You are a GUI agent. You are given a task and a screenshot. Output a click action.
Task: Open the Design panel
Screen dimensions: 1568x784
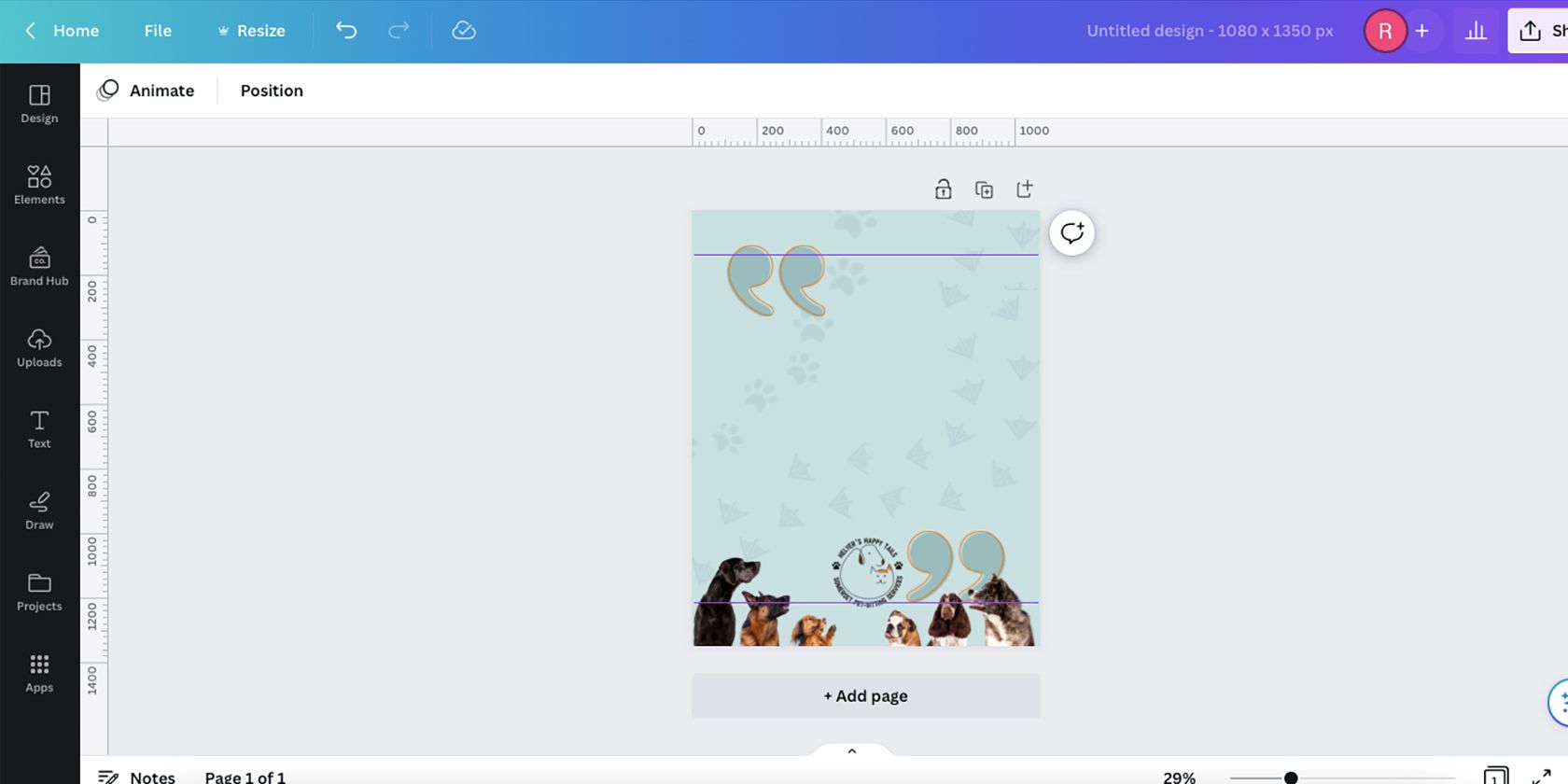[x=39, y=104]
